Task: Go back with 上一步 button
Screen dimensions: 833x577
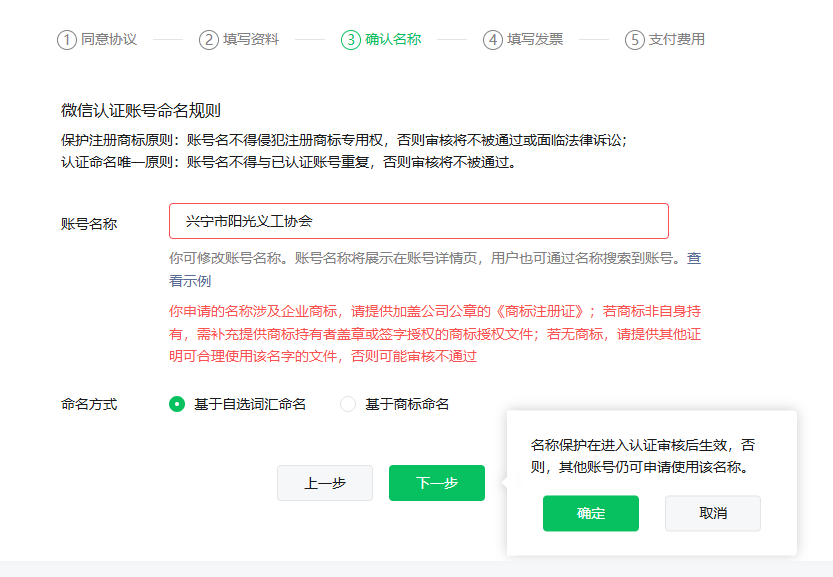Action: point(325,483)
